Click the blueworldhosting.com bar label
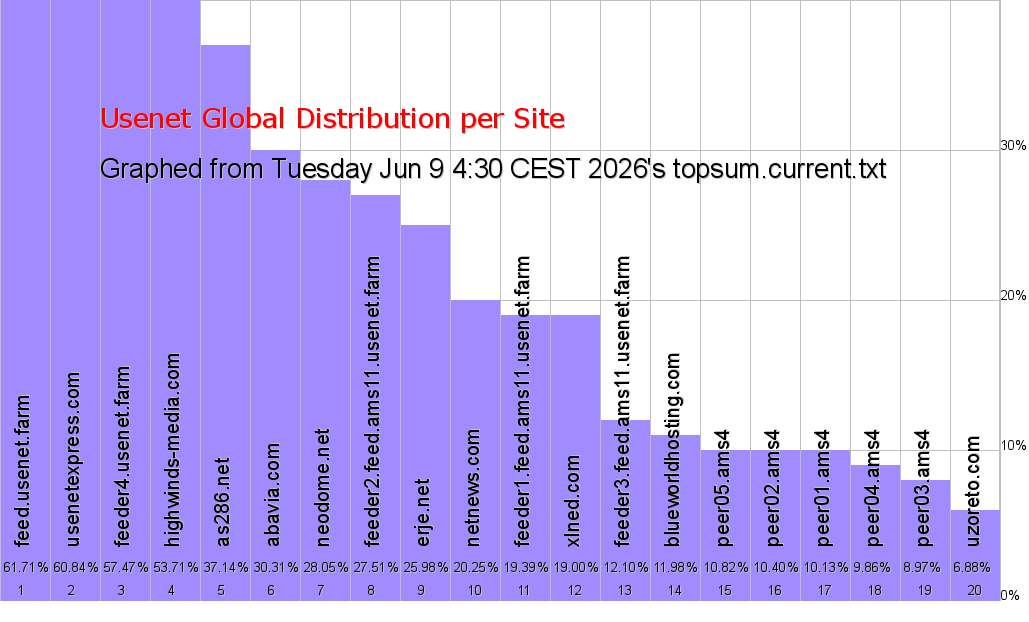This screenshot has height=622, width=1029. click(673, 450)
